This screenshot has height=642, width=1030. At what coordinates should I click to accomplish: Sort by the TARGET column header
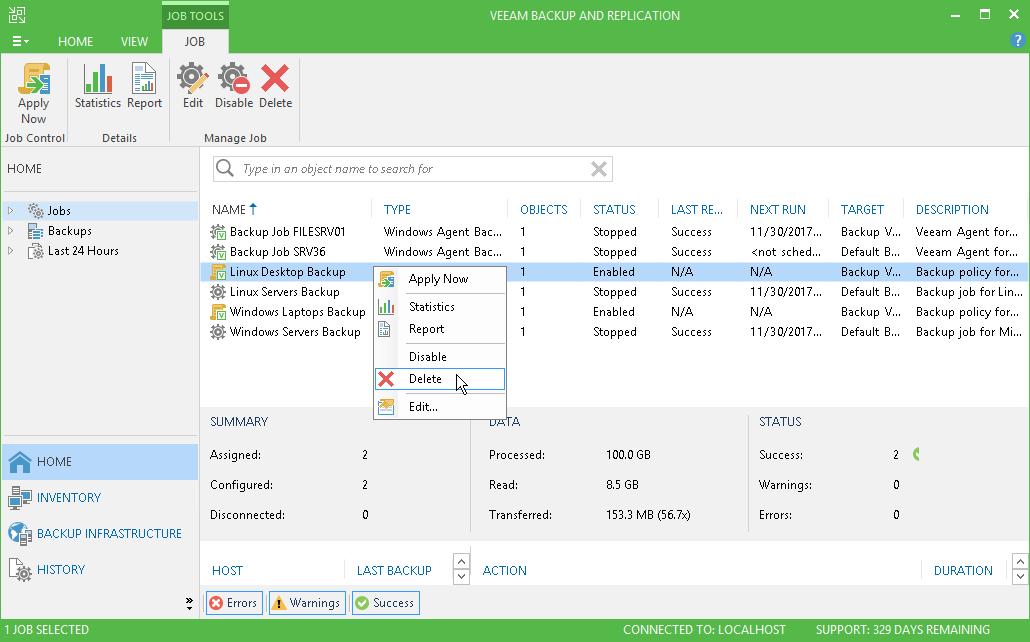point(862,209)
